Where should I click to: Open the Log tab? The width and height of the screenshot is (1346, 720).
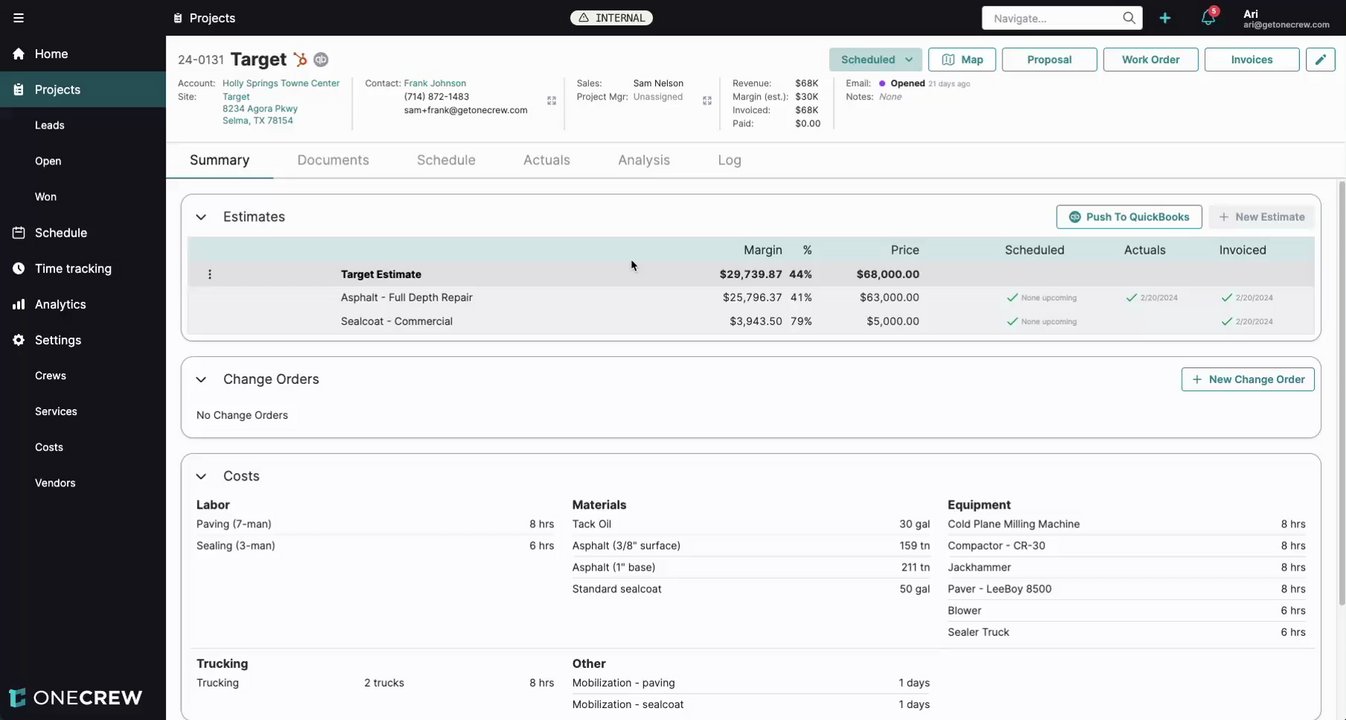pyautogui.click(x=730, y=160)
